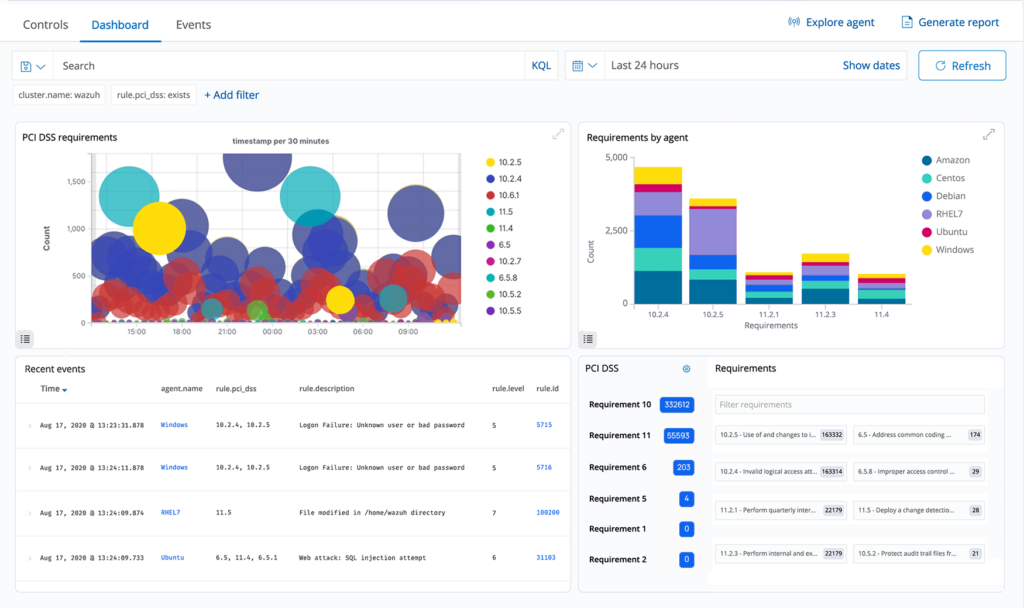Image resolution: width=1024 pixels, height=608 pixels.
Task: Toggle legend list icon under Requirements by agent chart
Action: pyautogui.click(x=590, y=339)
